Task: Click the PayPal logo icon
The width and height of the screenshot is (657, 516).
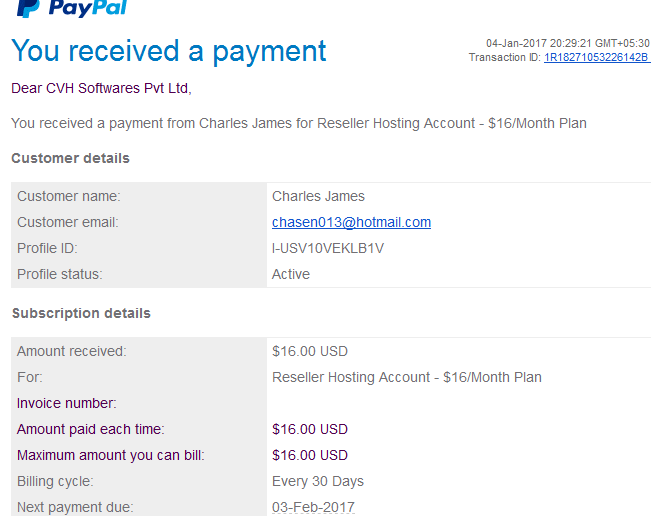Action: [28, 8]
